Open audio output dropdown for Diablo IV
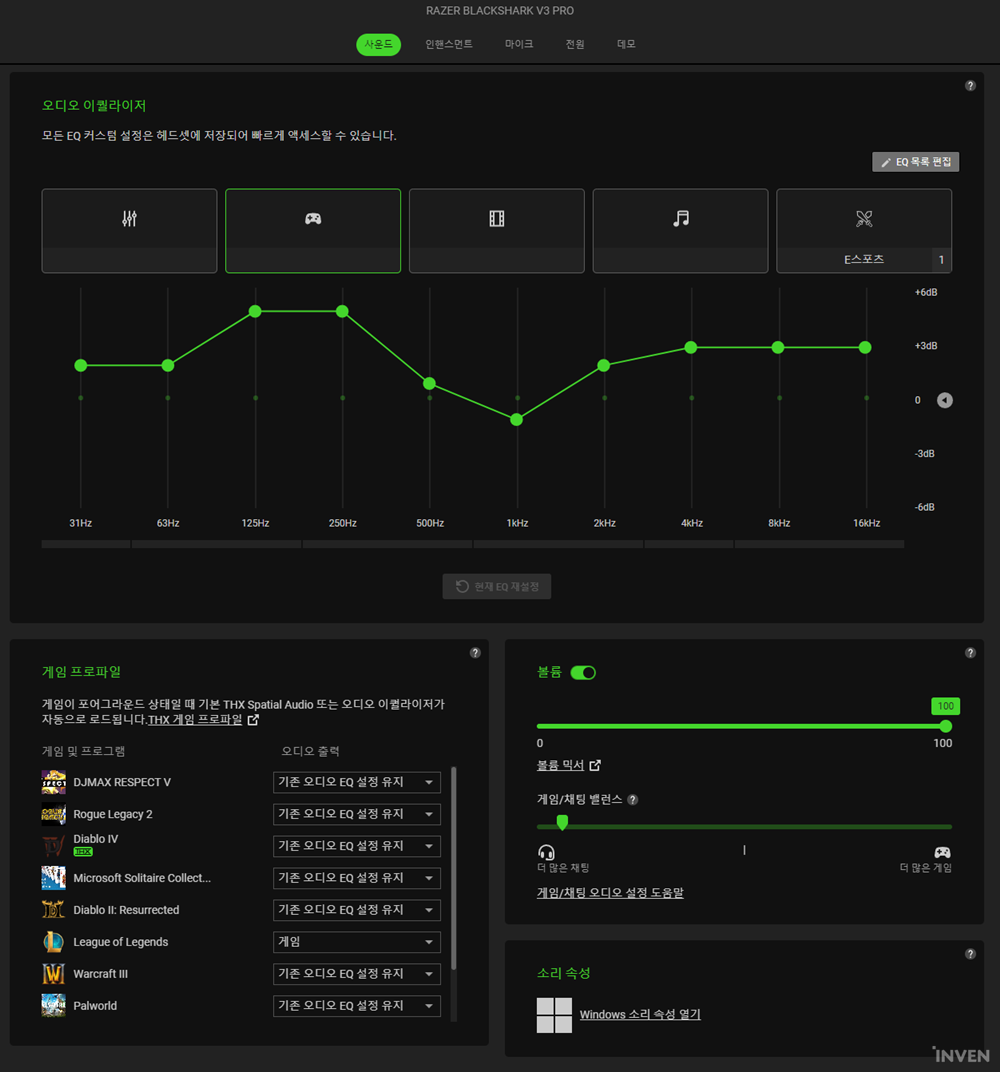Screen dimensions: 1000x1072 [x=357, y=846]
